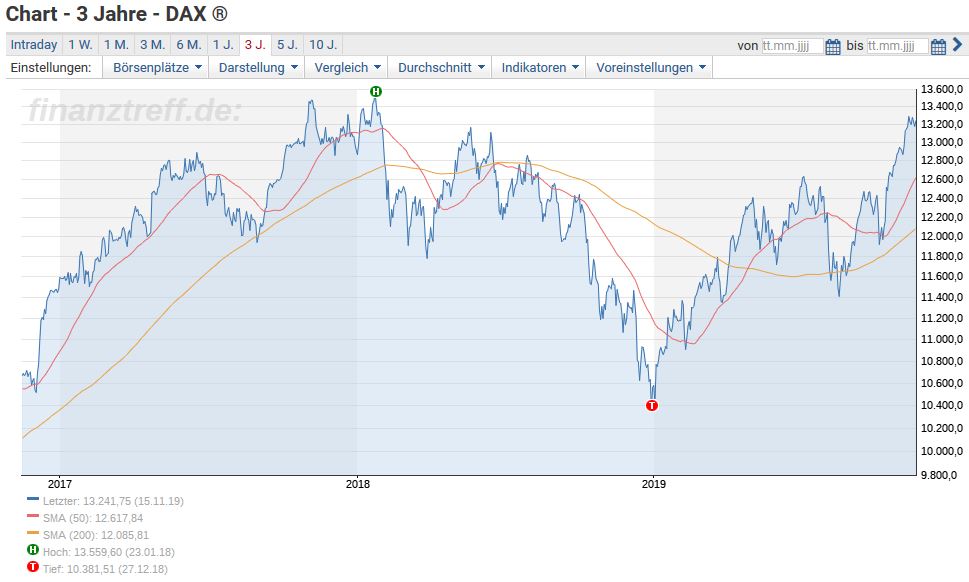This screenshot has width=969, height=582.
Task: Expand the Durchschnitt dropdown
Action: [441, 67]
